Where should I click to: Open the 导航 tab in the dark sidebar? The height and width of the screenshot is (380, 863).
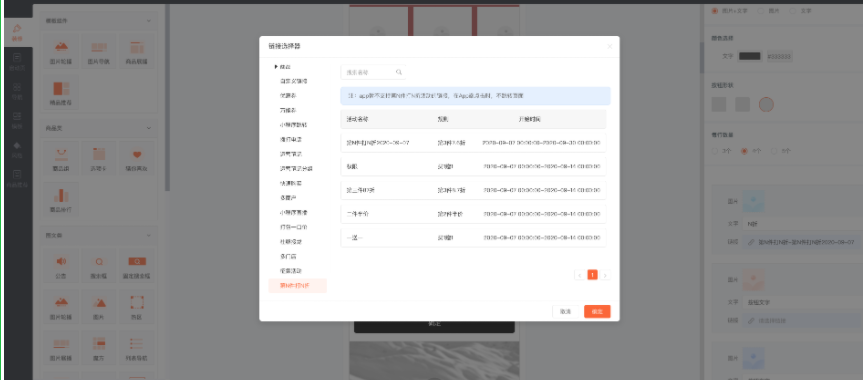pos(18,91)
